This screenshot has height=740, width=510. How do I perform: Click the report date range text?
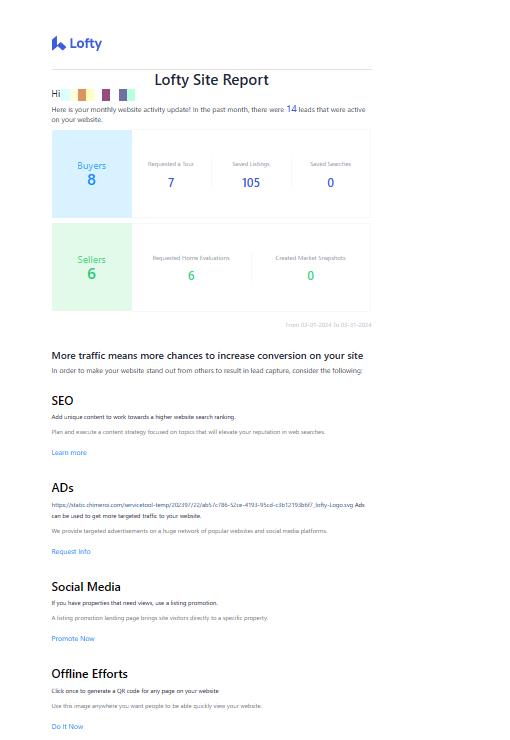tap(328, 325)
